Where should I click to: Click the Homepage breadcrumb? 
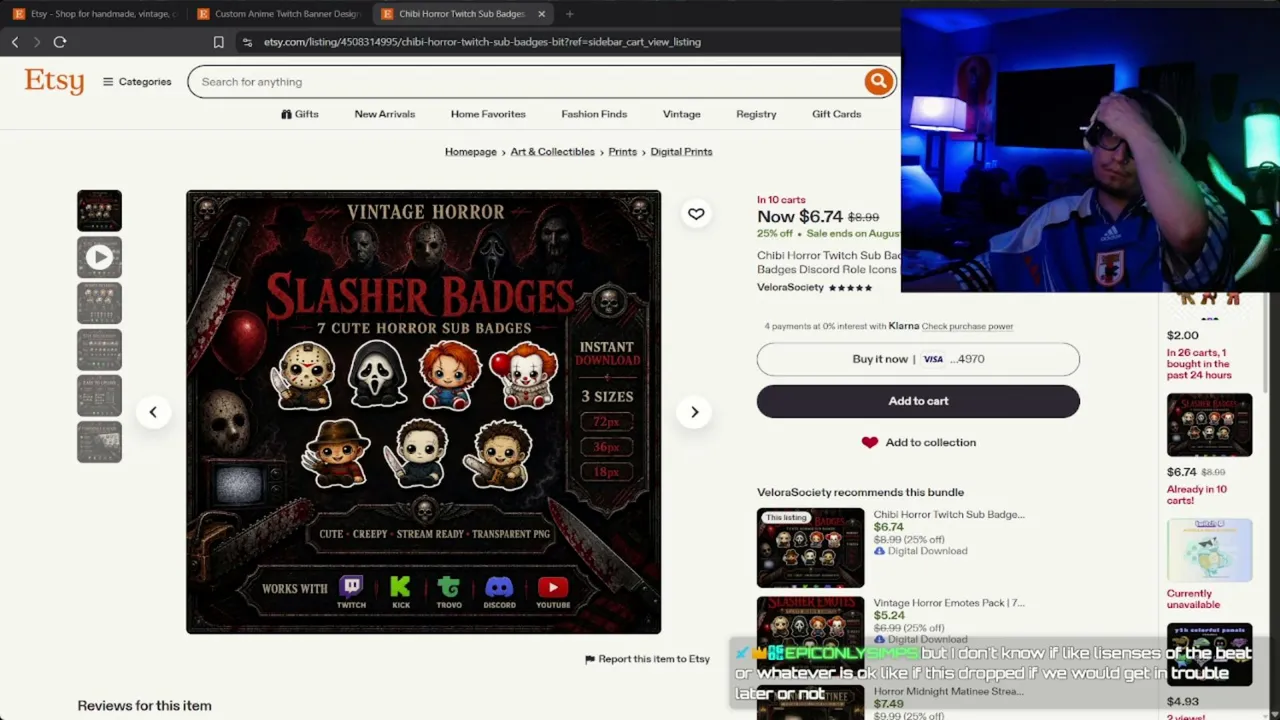[x=471, y=152]
